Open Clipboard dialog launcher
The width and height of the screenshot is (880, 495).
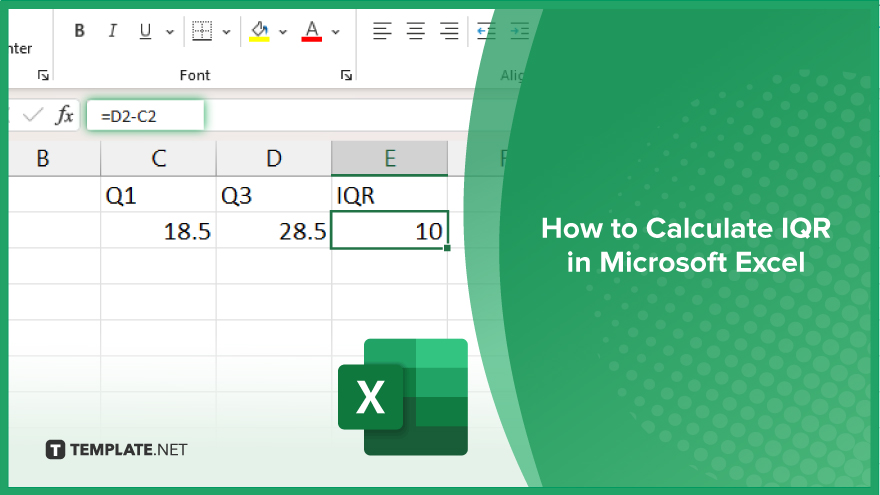click(43, 75)
